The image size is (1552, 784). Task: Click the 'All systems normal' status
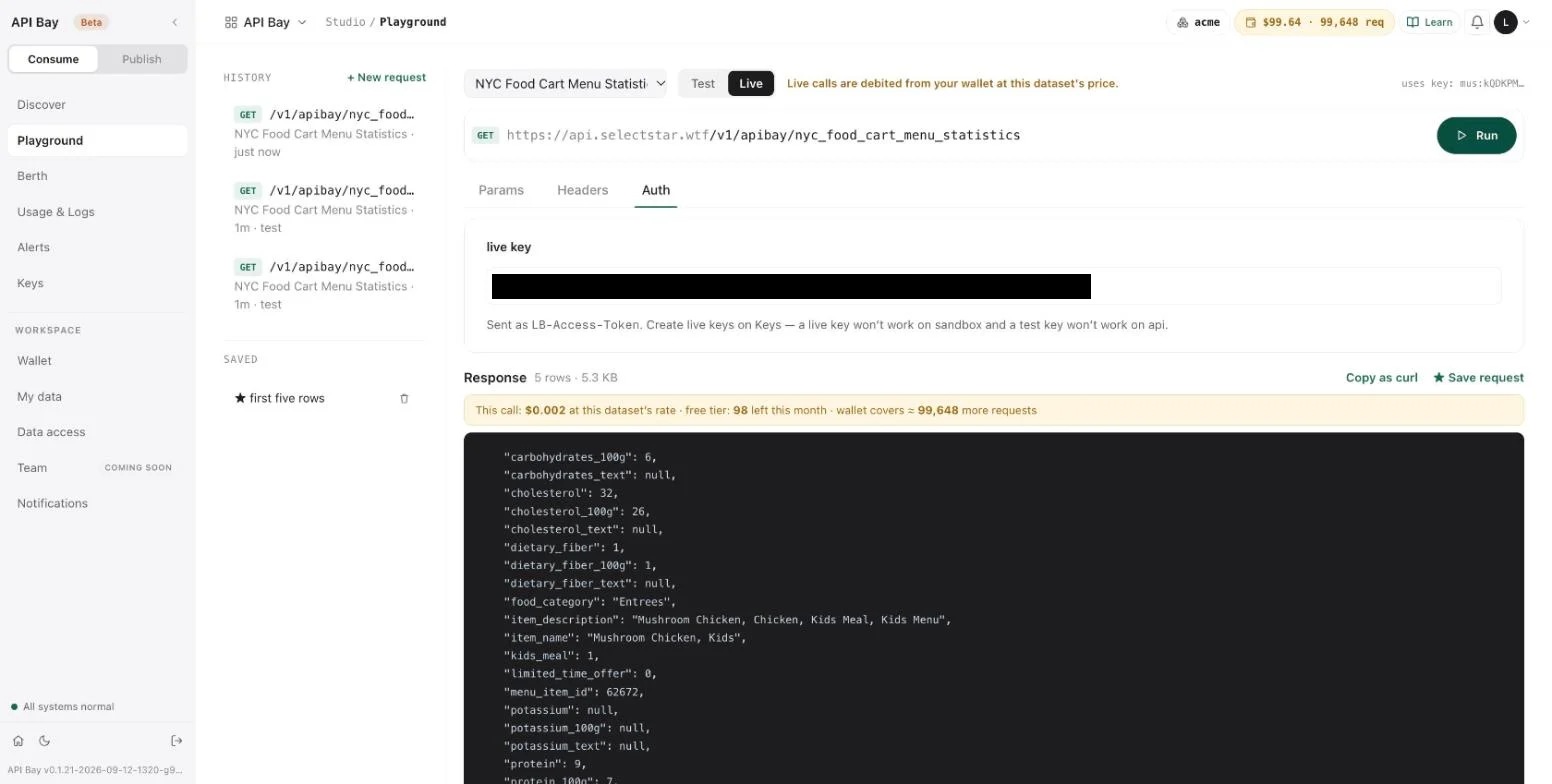pyautogui.click(x=62, y=707)
